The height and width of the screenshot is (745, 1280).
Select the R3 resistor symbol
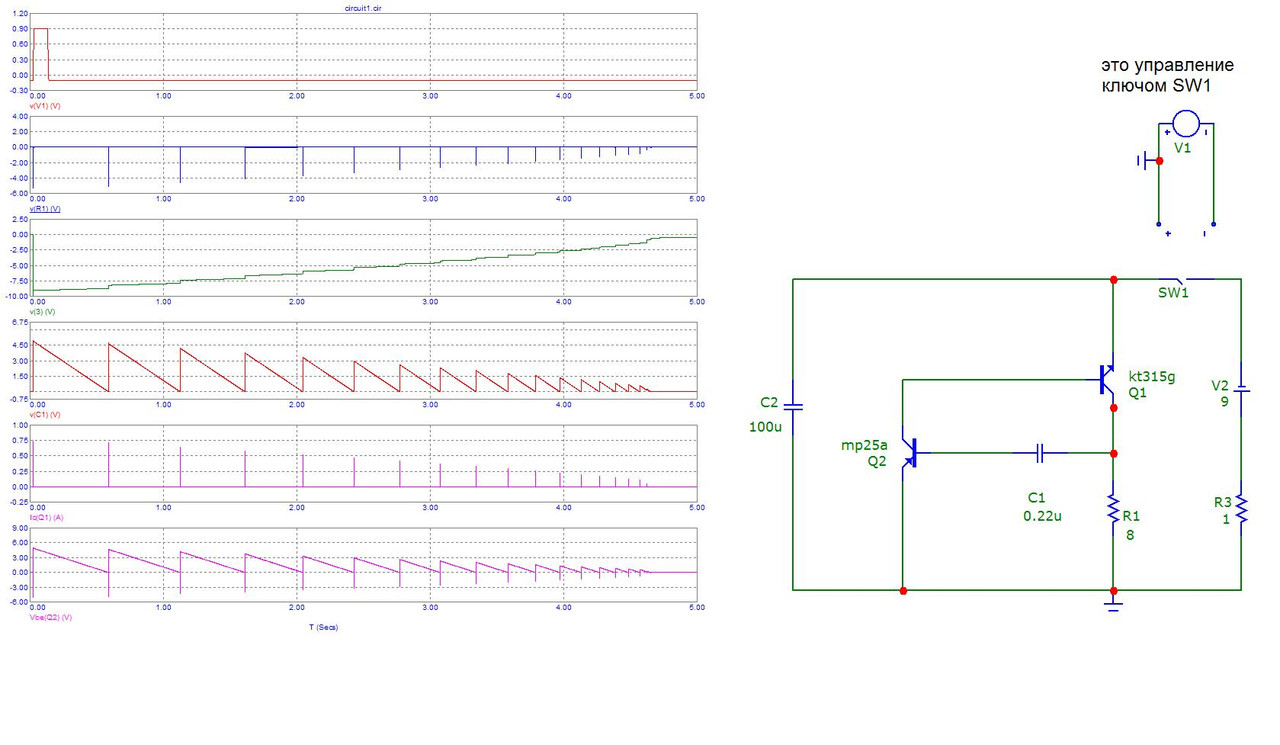point(1241,510)
